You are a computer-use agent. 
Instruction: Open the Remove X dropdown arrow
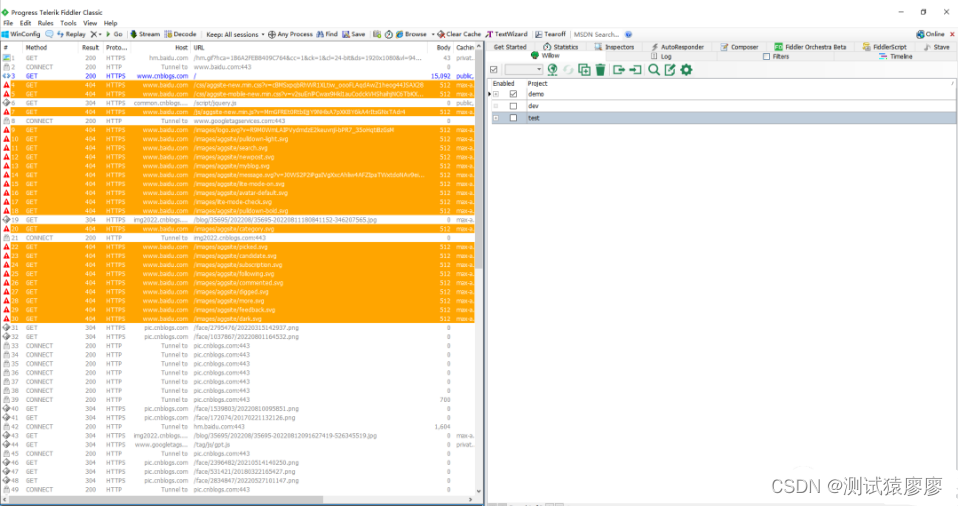click(x=100, y=34)
